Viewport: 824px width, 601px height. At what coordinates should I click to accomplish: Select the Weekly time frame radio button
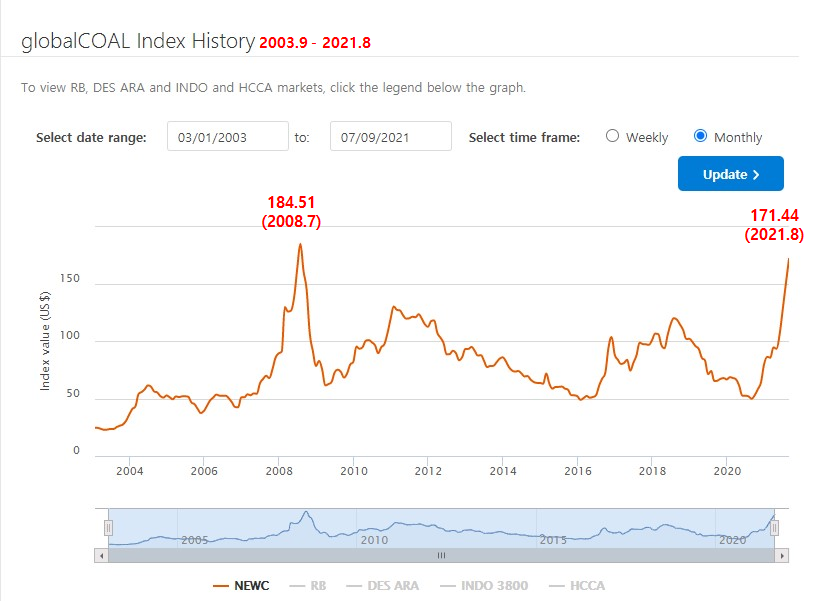pos(612,136)
